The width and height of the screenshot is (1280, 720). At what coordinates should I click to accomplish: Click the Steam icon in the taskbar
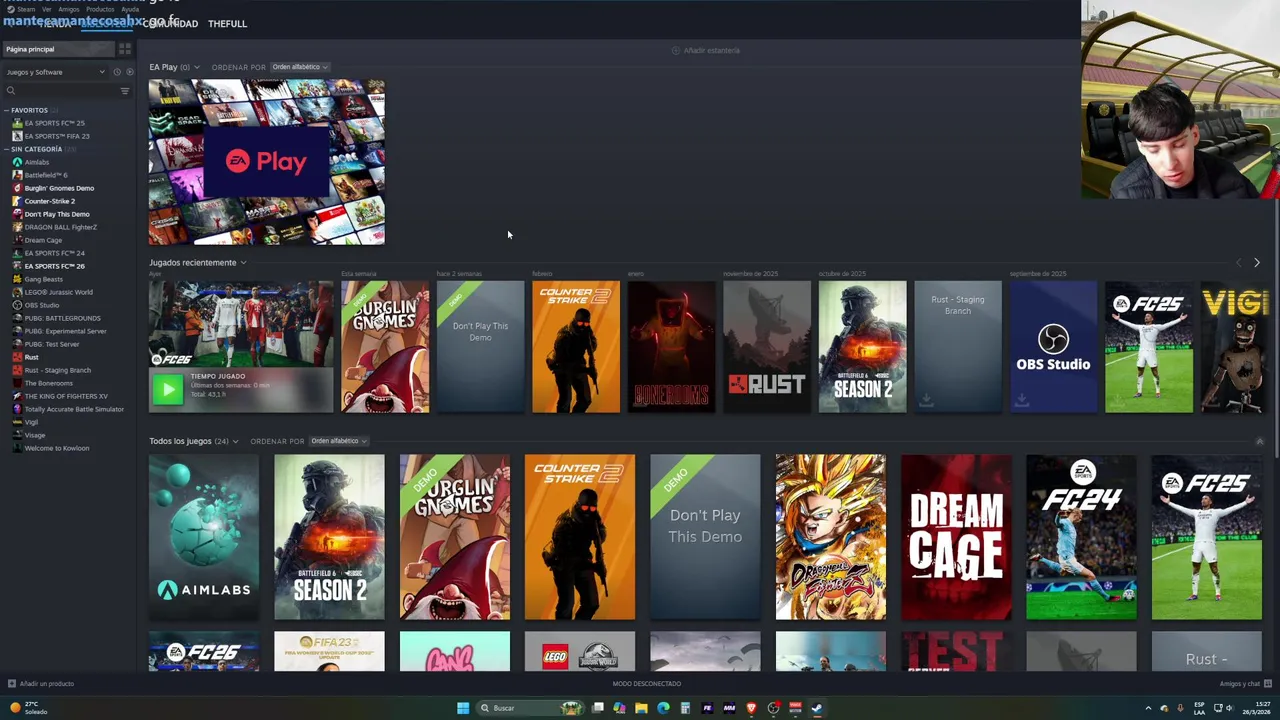[817, 708]
